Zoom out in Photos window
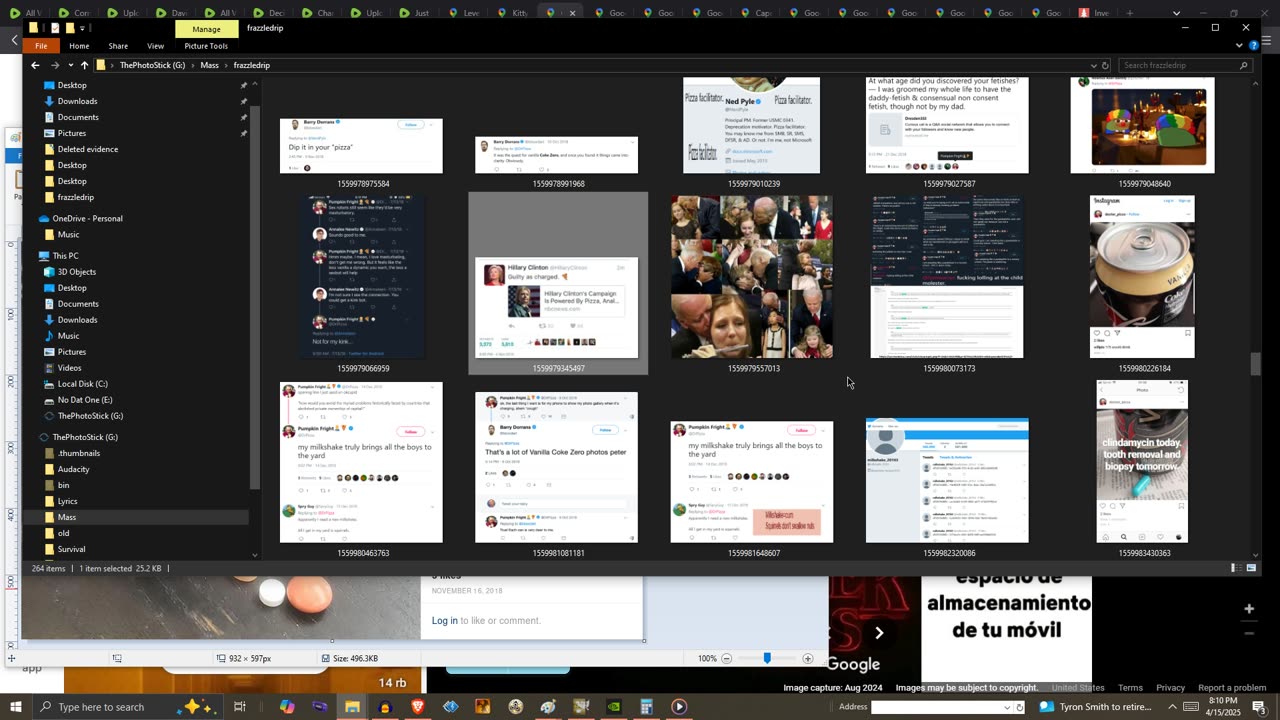Screen dimensions: 1280x720 pyautogui.click(x=727, y=658)
